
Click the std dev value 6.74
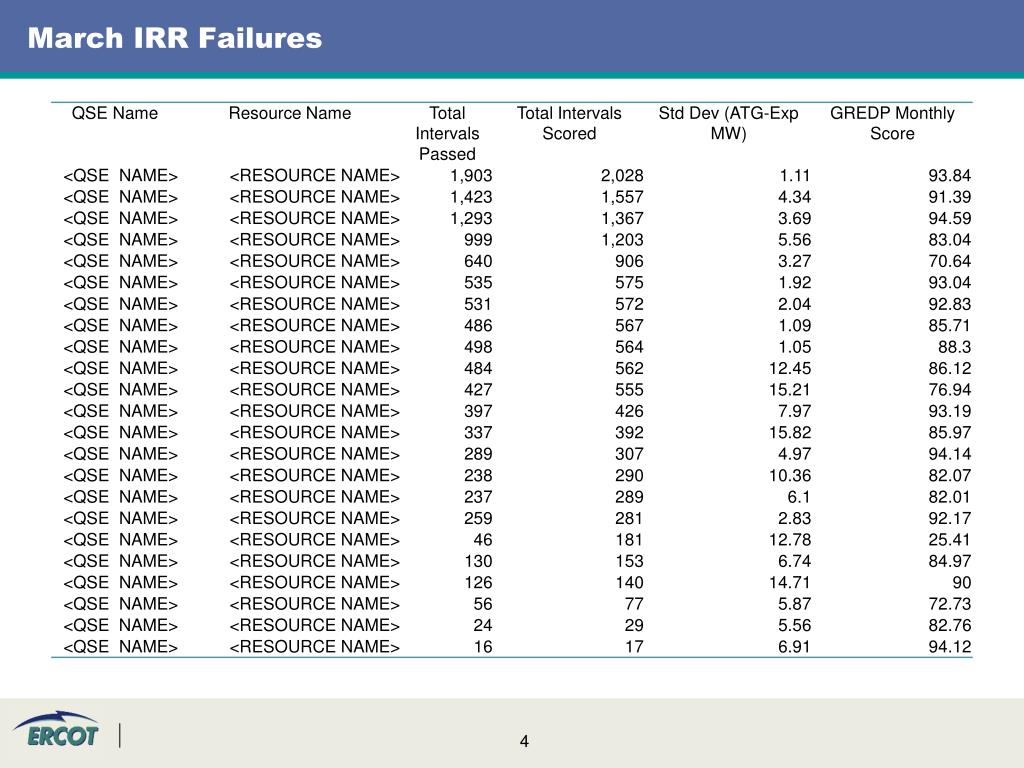(x=794, y=561)
